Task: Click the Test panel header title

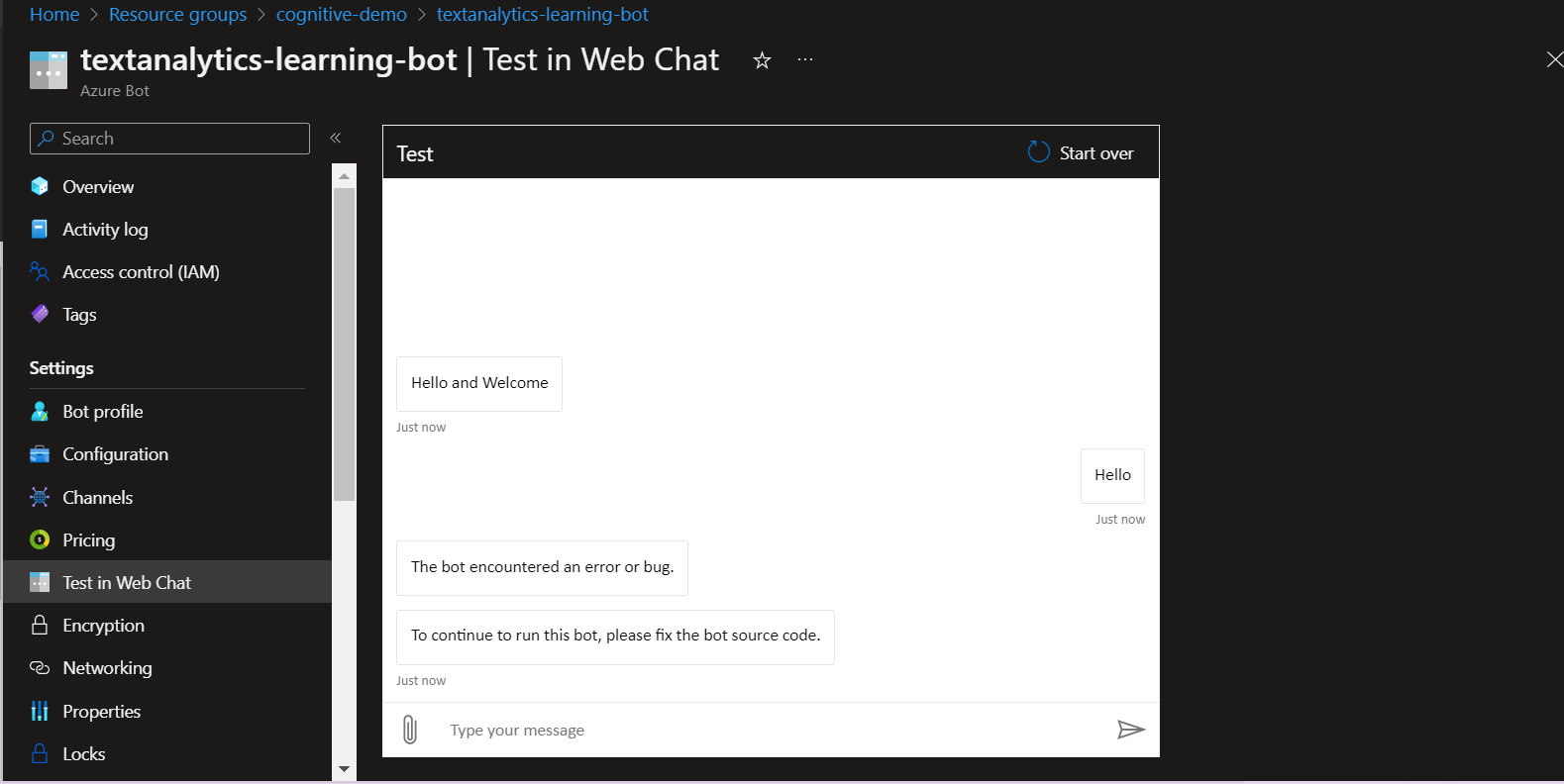Action: pos(415,153)
